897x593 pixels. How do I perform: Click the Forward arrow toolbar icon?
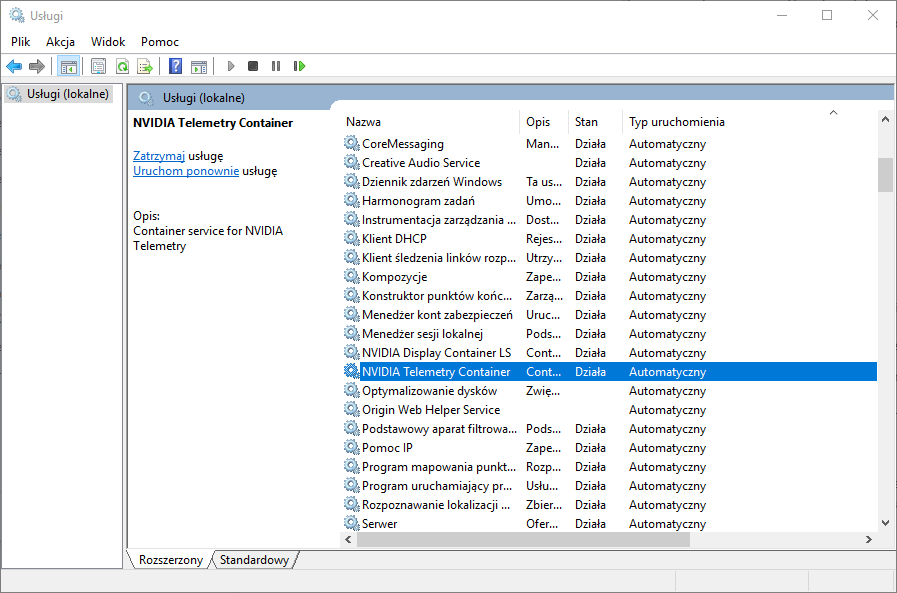(x=37, y=66)
